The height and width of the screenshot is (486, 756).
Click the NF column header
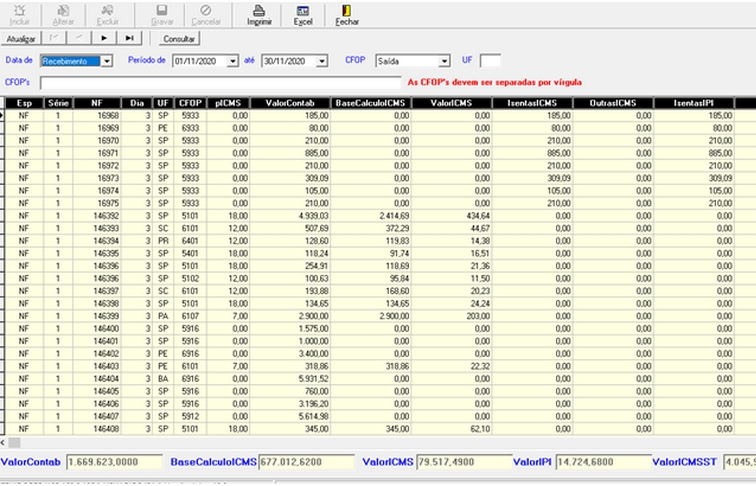coord(96,103)
